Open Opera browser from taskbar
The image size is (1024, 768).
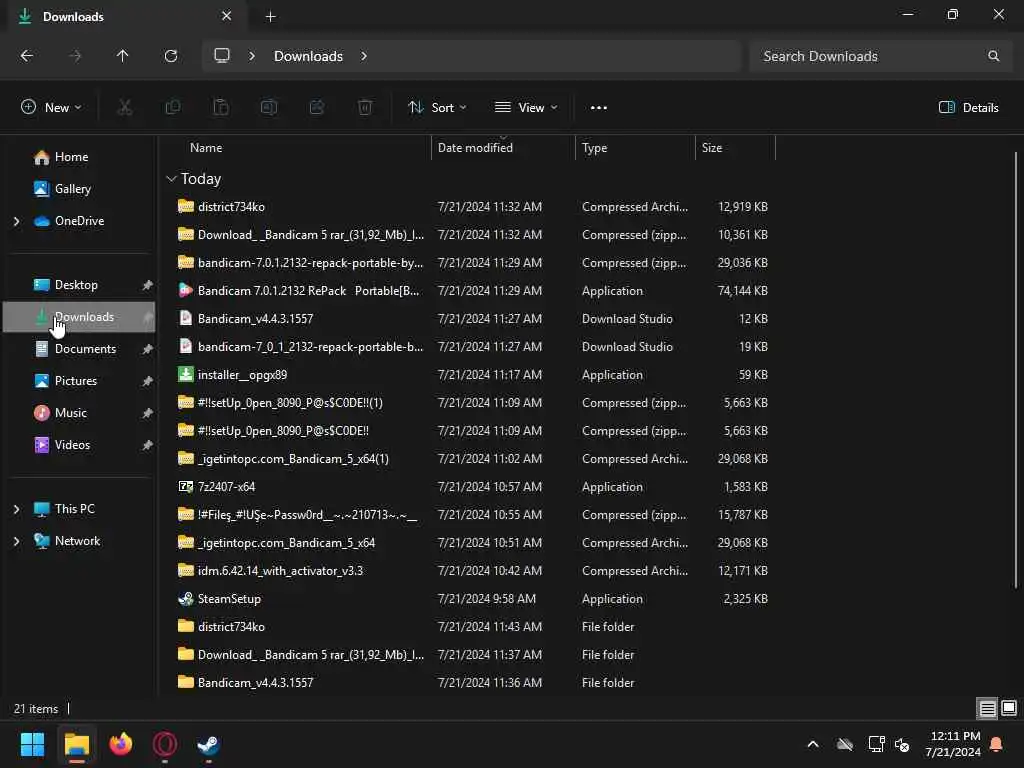[165, 744]
